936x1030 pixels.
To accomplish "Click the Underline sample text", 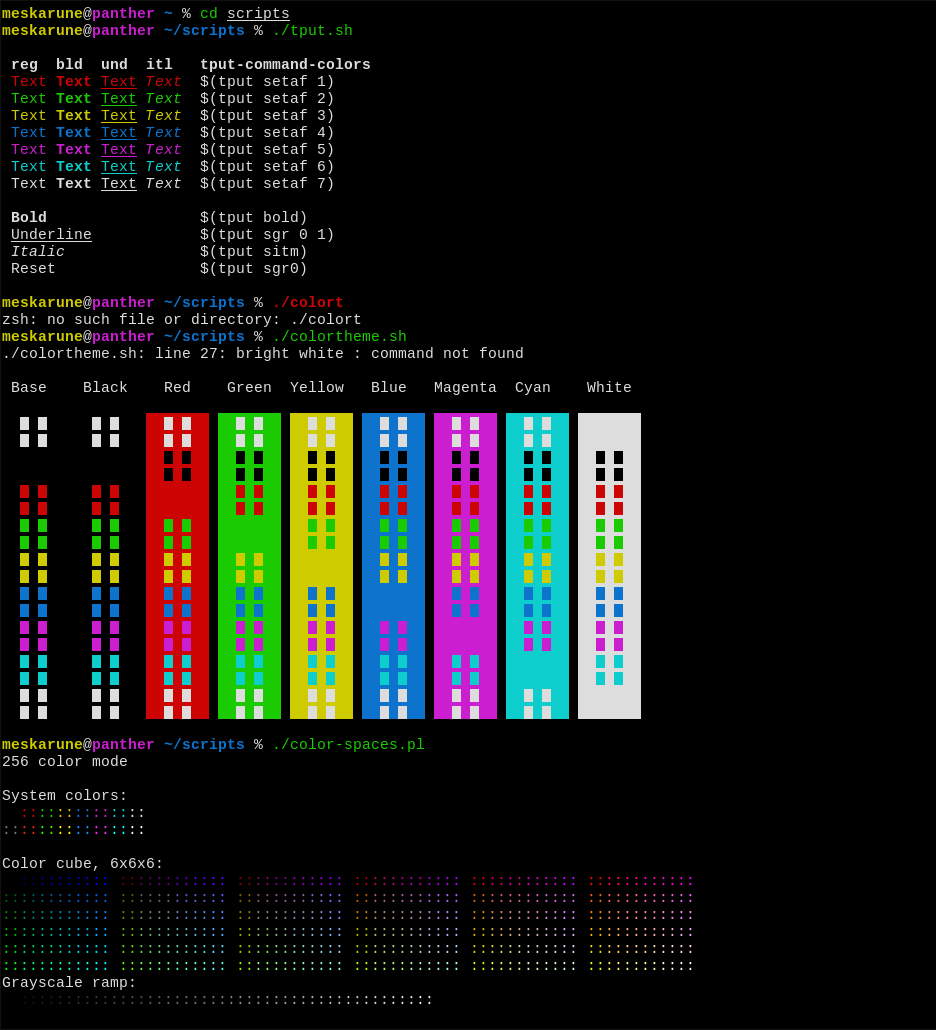I will tap(51, 234).
